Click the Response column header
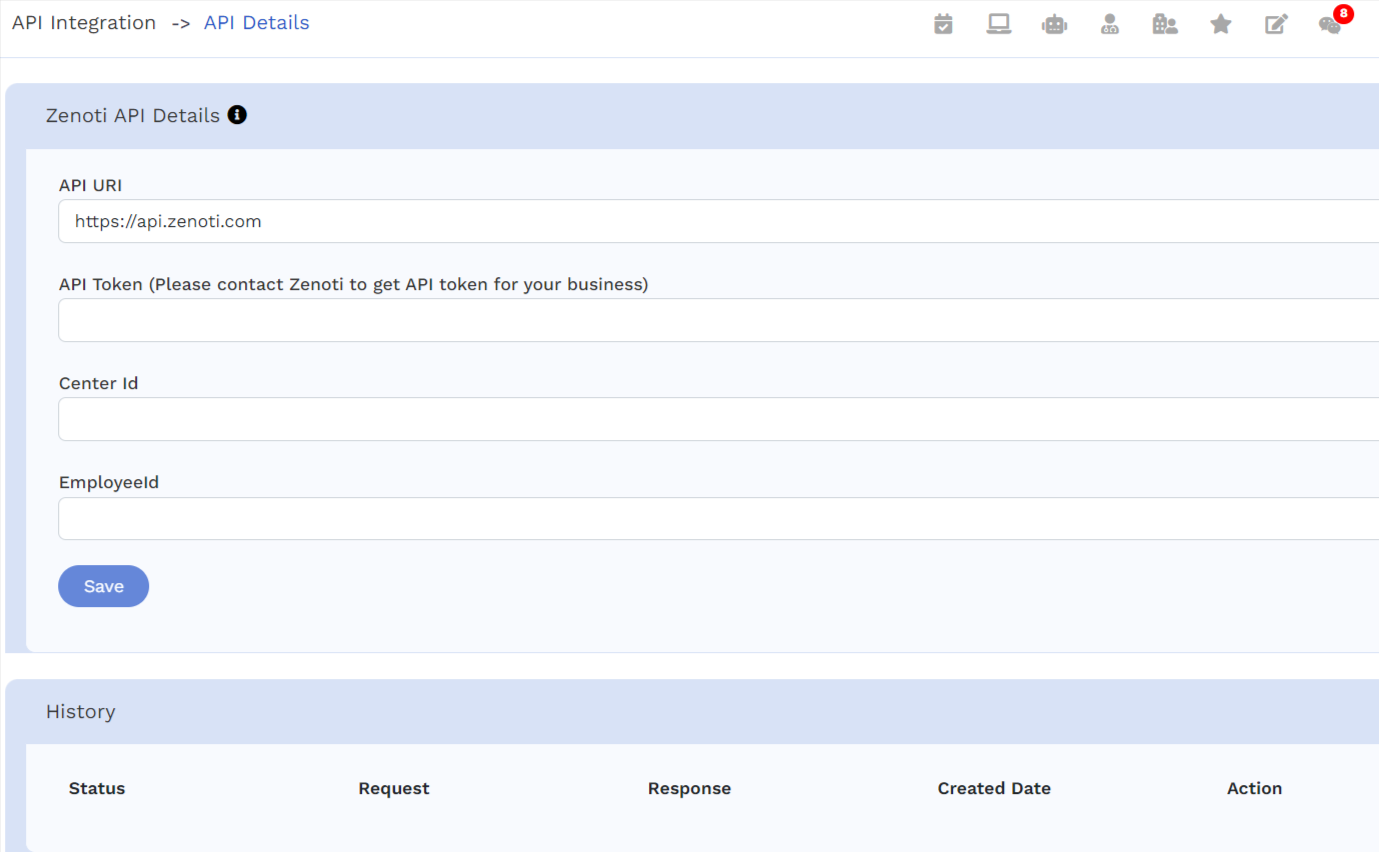This screenshot has height=852, width=1379. [689, 788]
